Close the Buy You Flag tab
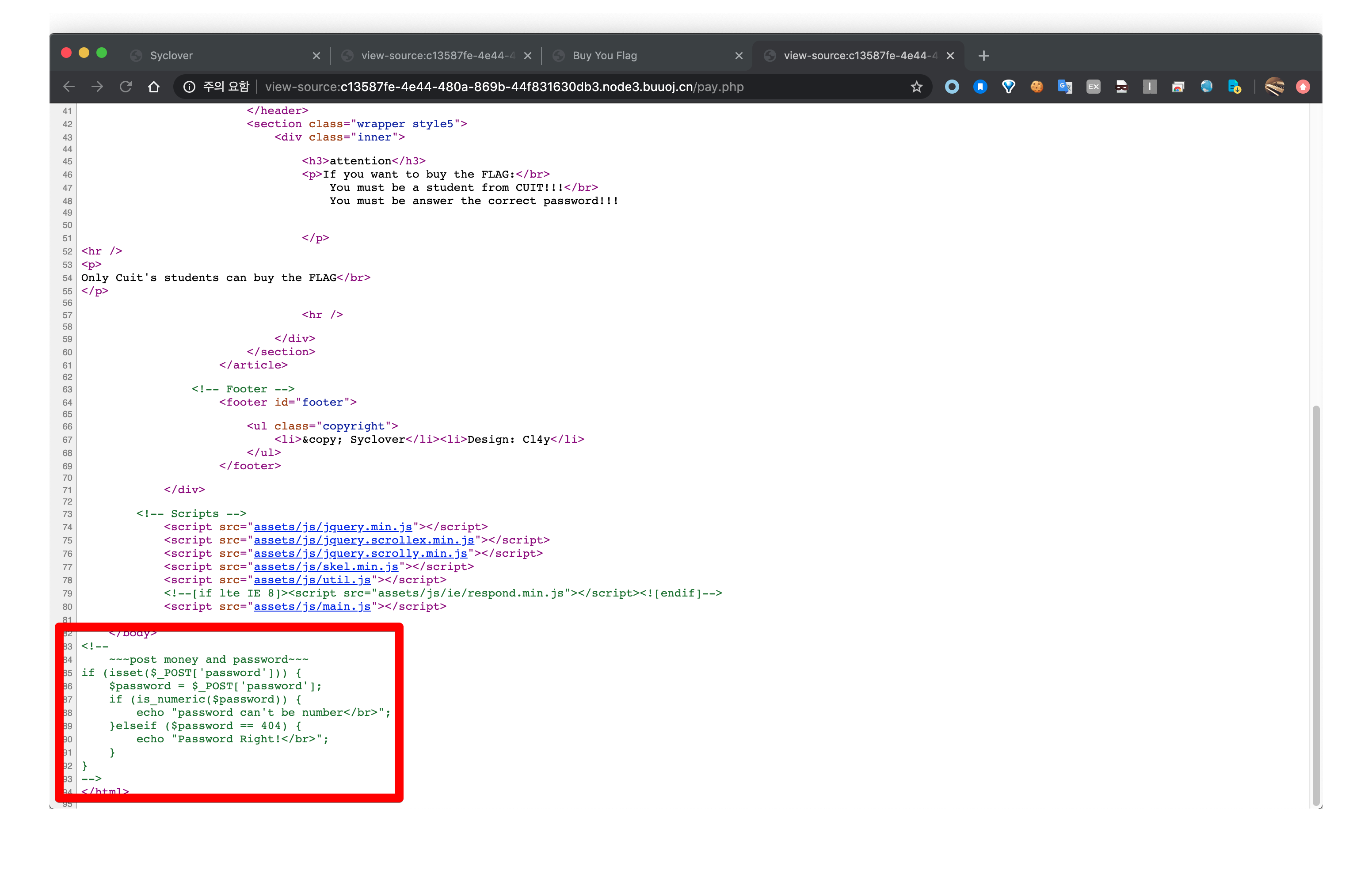 739,55
